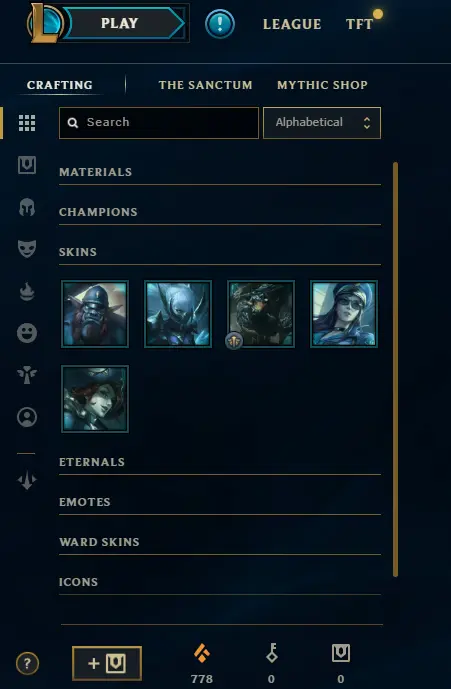Screen dimensions: 451x689
Task: Open the Alphabetical sort dropdown
Action: [x=322, y=123]
